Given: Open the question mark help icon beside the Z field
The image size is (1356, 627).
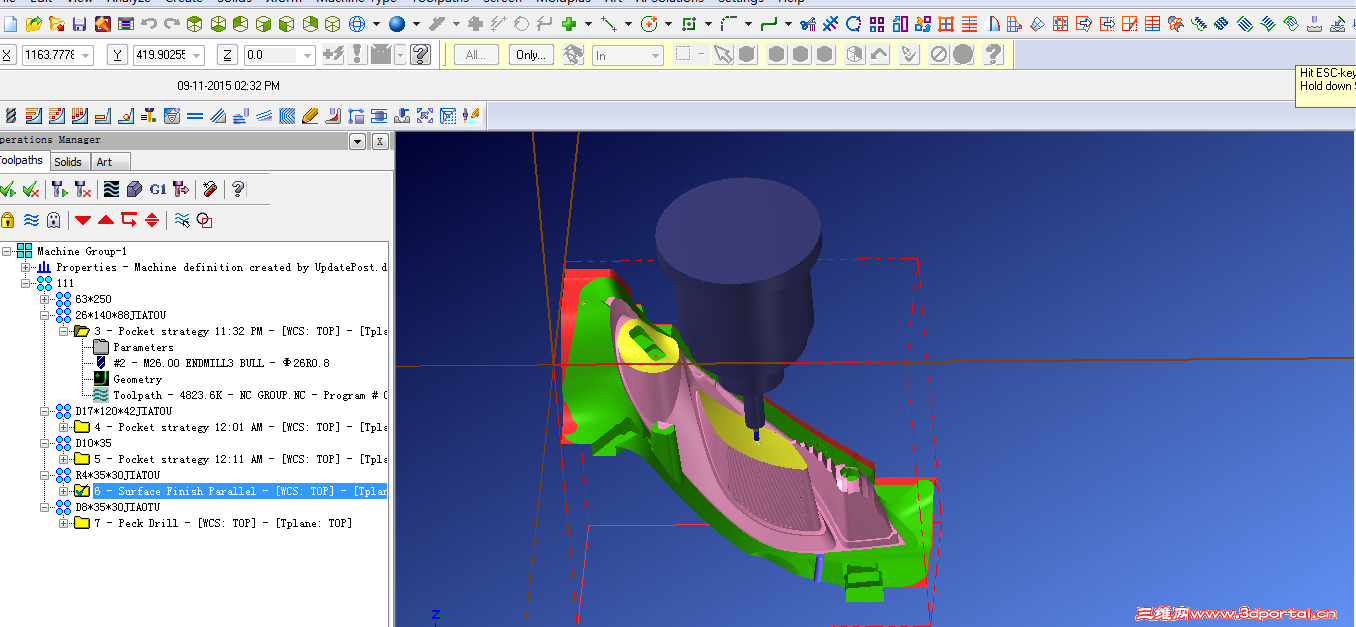Looking at the screenshot, I should (x=421, y=55).
